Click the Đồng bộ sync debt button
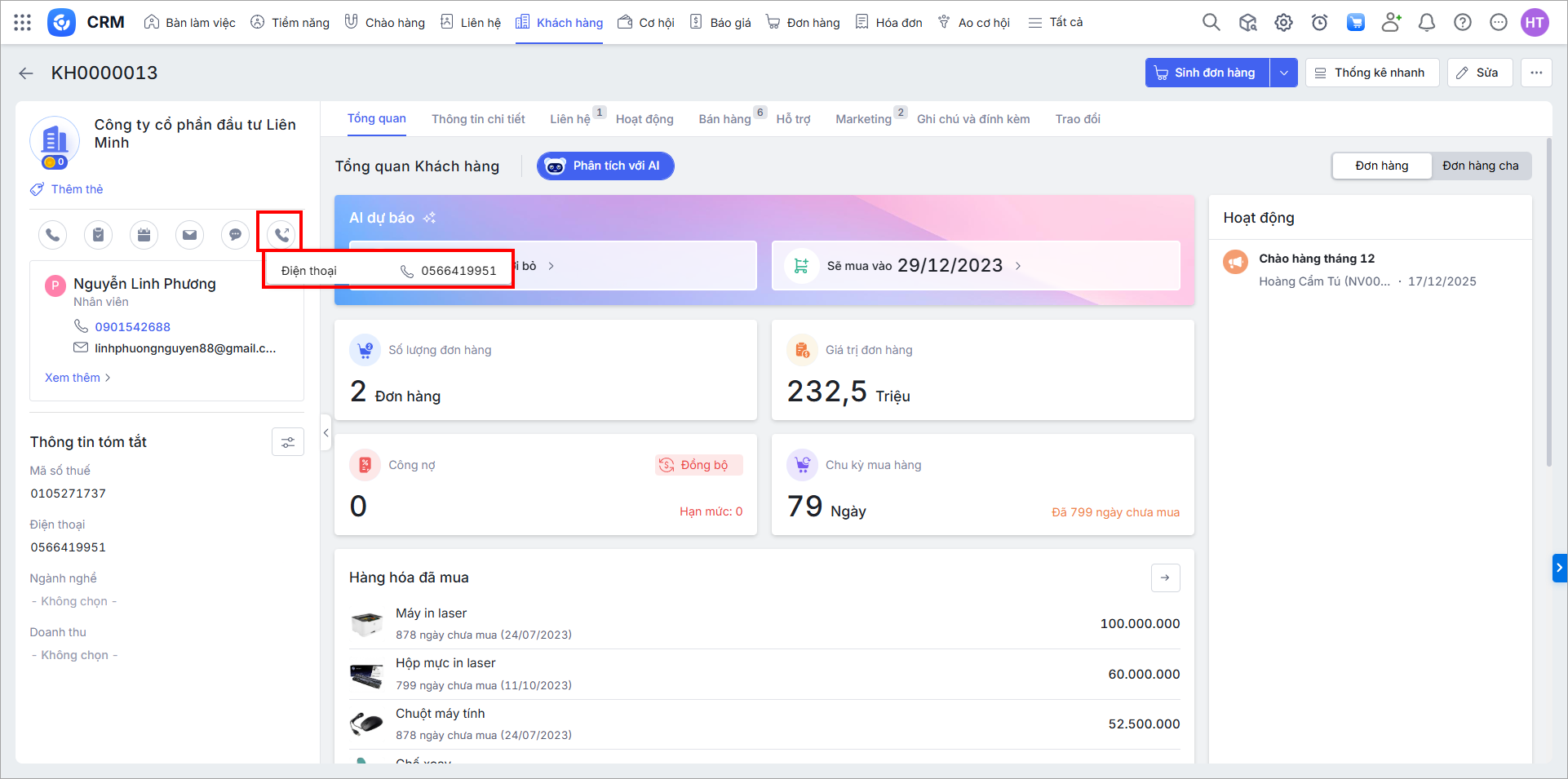 point(698,465)
